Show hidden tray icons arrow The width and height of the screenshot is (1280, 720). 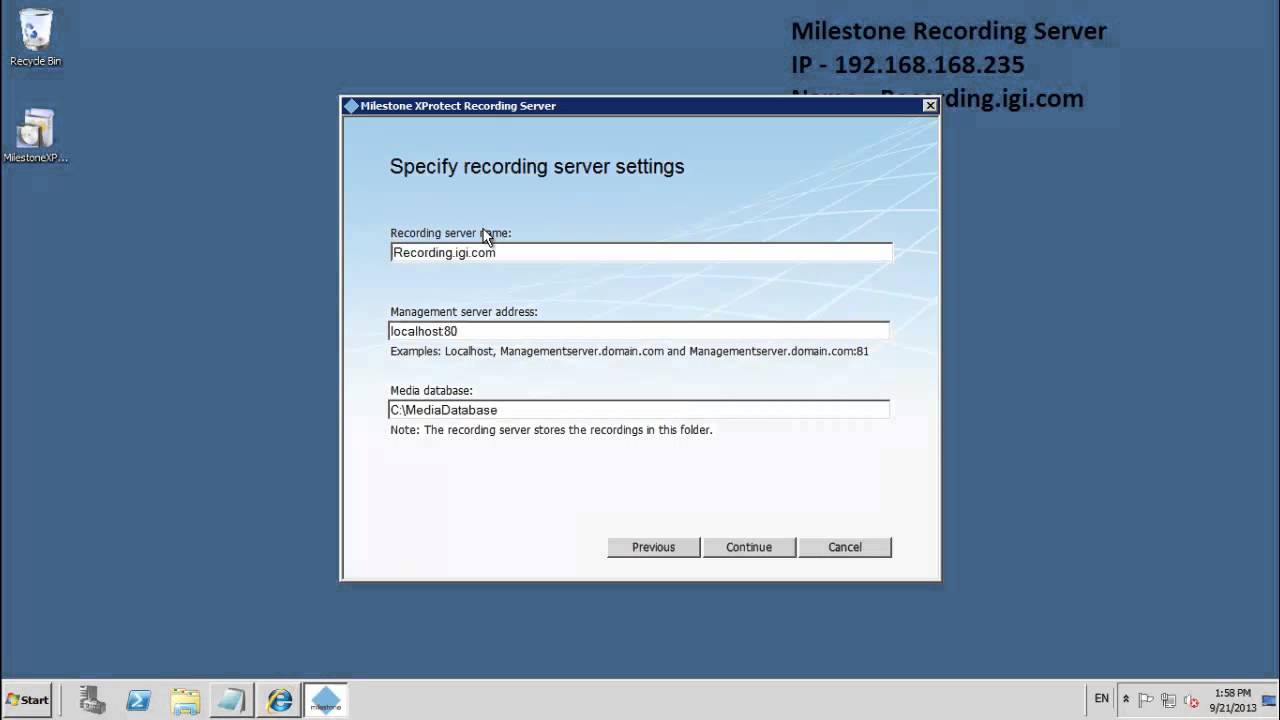click(1126, 700)
